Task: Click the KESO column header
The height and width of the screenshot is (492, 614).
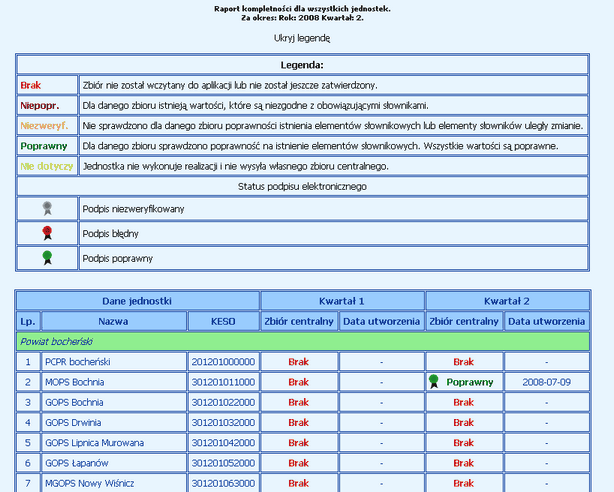Action: [223, 321]
